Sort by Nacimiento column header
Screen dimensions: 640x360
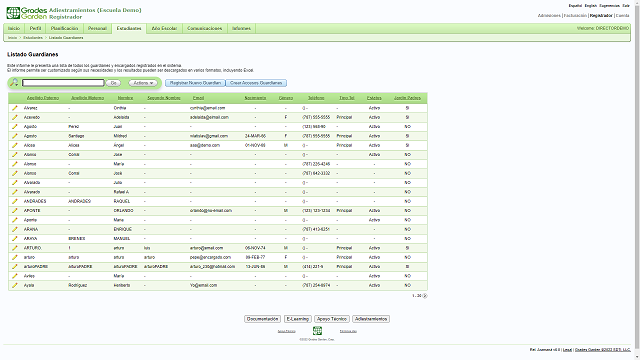coord(255,98)
